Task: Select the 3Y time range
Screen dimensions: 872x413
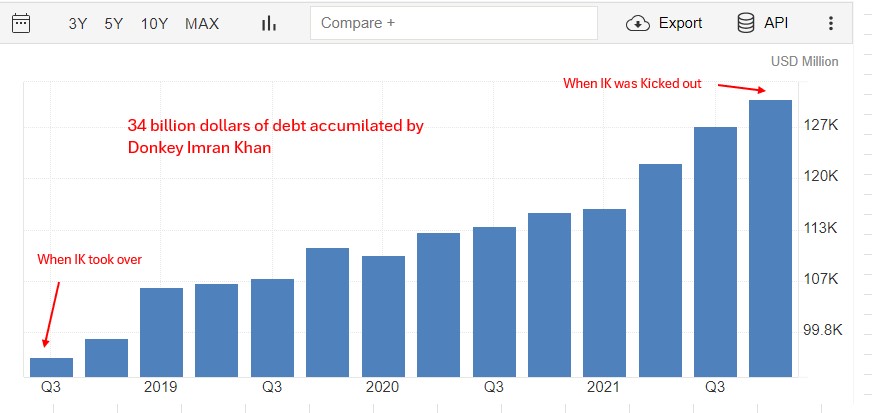Action: (78, 23)
